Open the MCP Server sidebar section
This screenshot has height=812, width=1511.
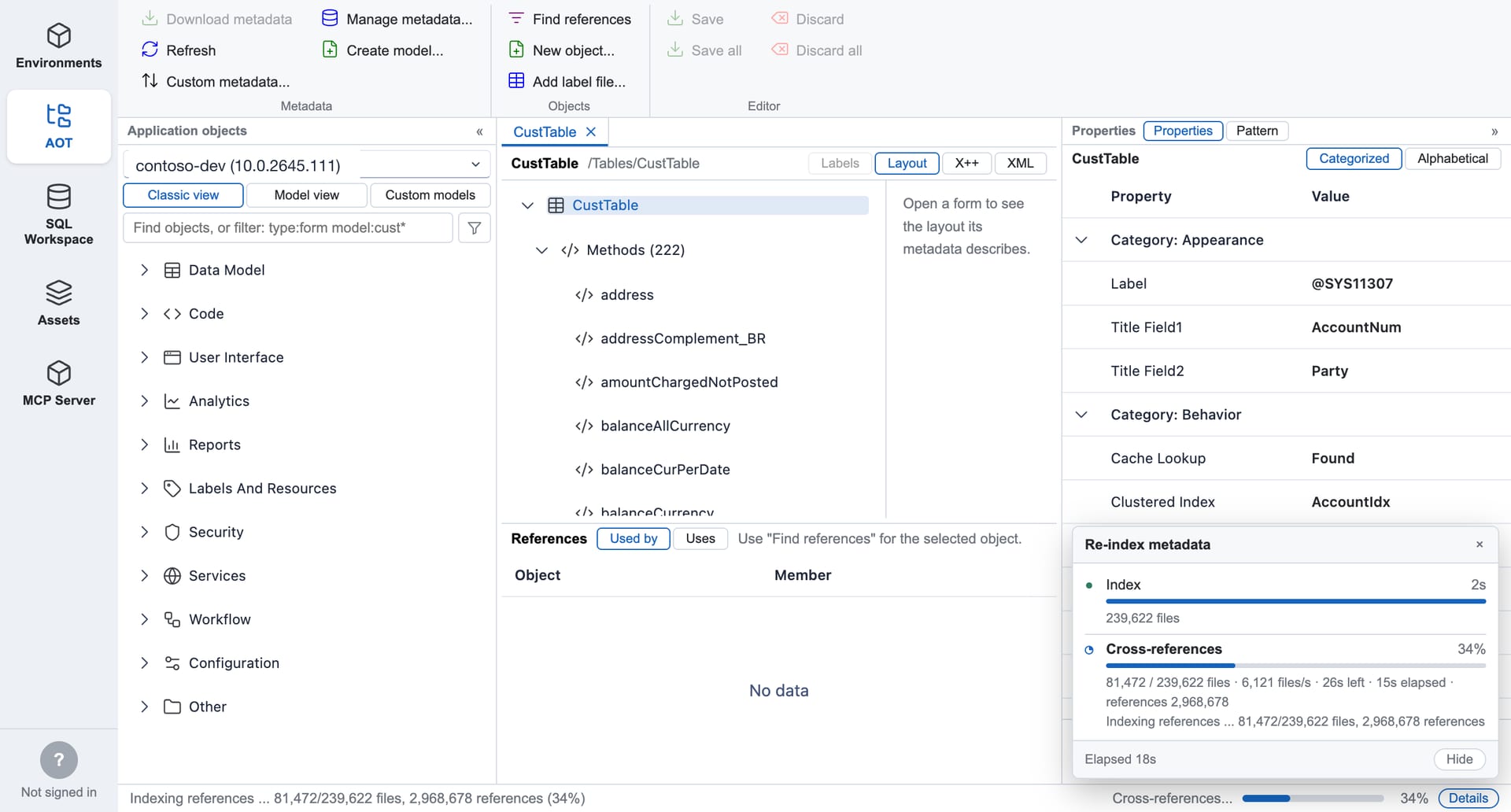coord(58,383)
